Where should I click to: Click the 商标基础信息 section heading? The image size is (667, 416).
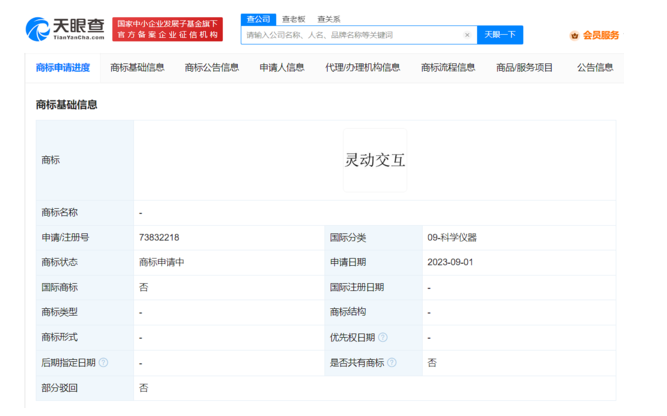(x=66, y=105)
